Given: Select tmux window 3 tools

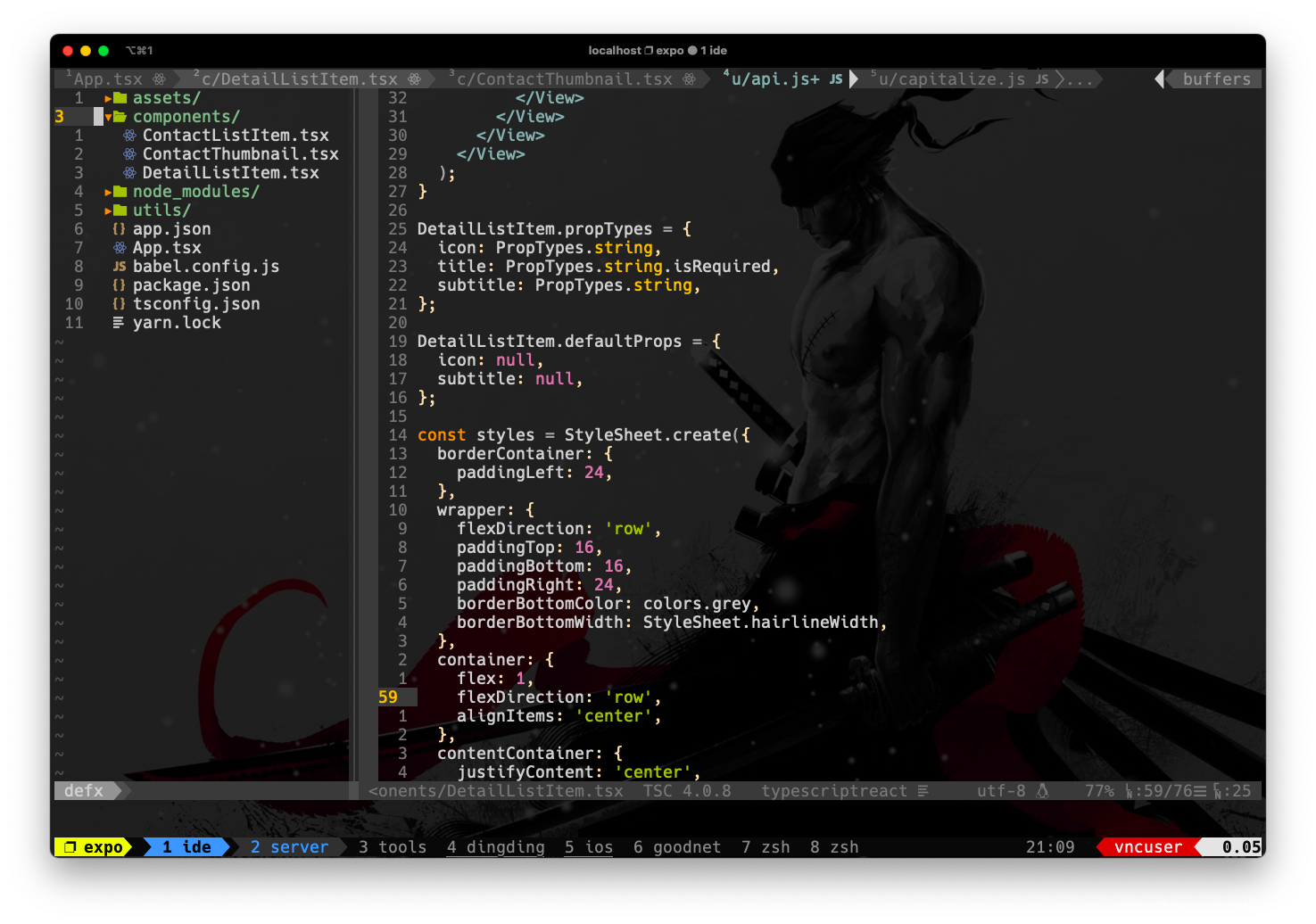Looking at the screenshot, I should point(393,847).
